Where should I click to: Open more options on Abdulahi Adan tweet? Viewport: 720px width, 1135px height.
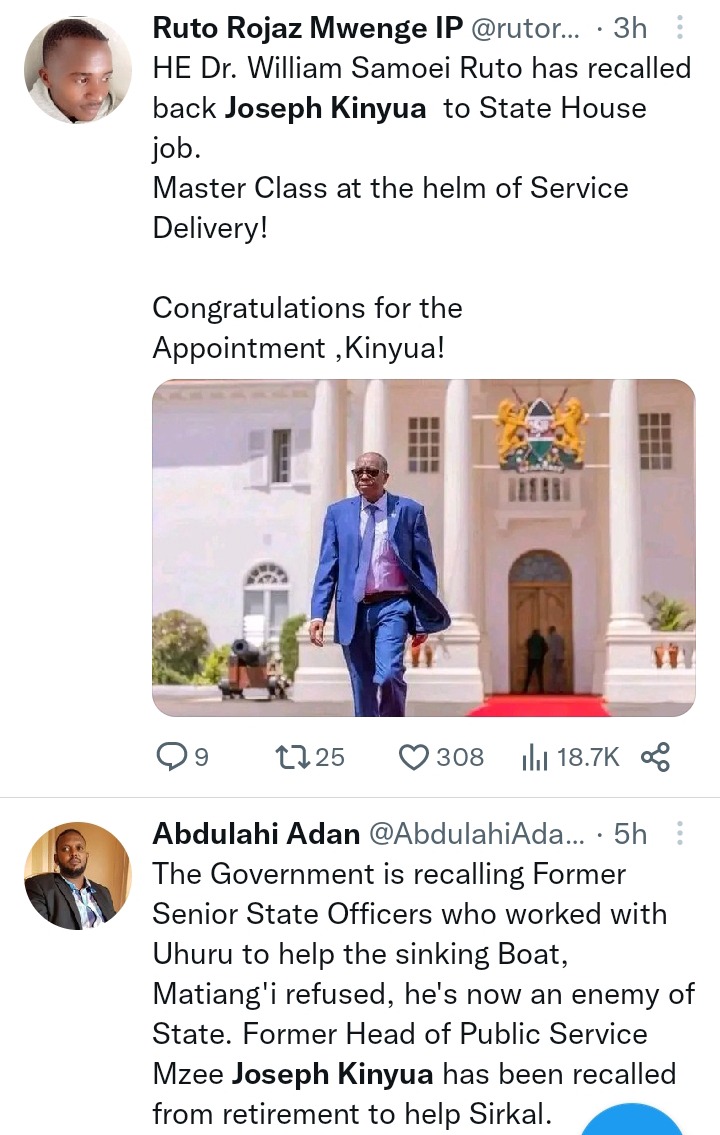680,834
